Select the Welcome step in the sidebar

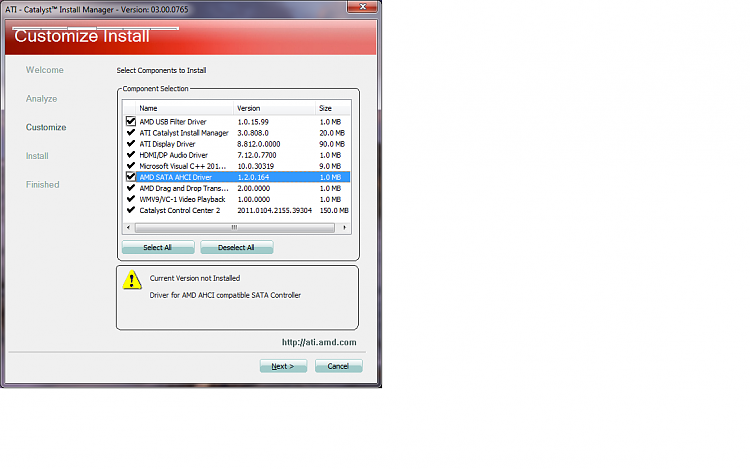click(44, 70)
